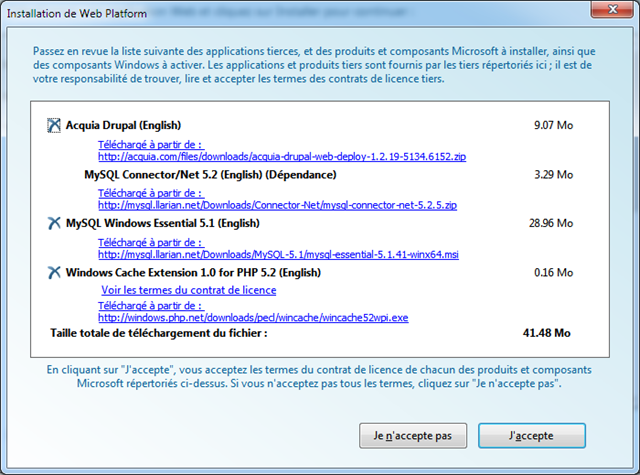
Task: Click the 28.96 Mo size value
Action: pyautogui.click(x=551, y=223)
